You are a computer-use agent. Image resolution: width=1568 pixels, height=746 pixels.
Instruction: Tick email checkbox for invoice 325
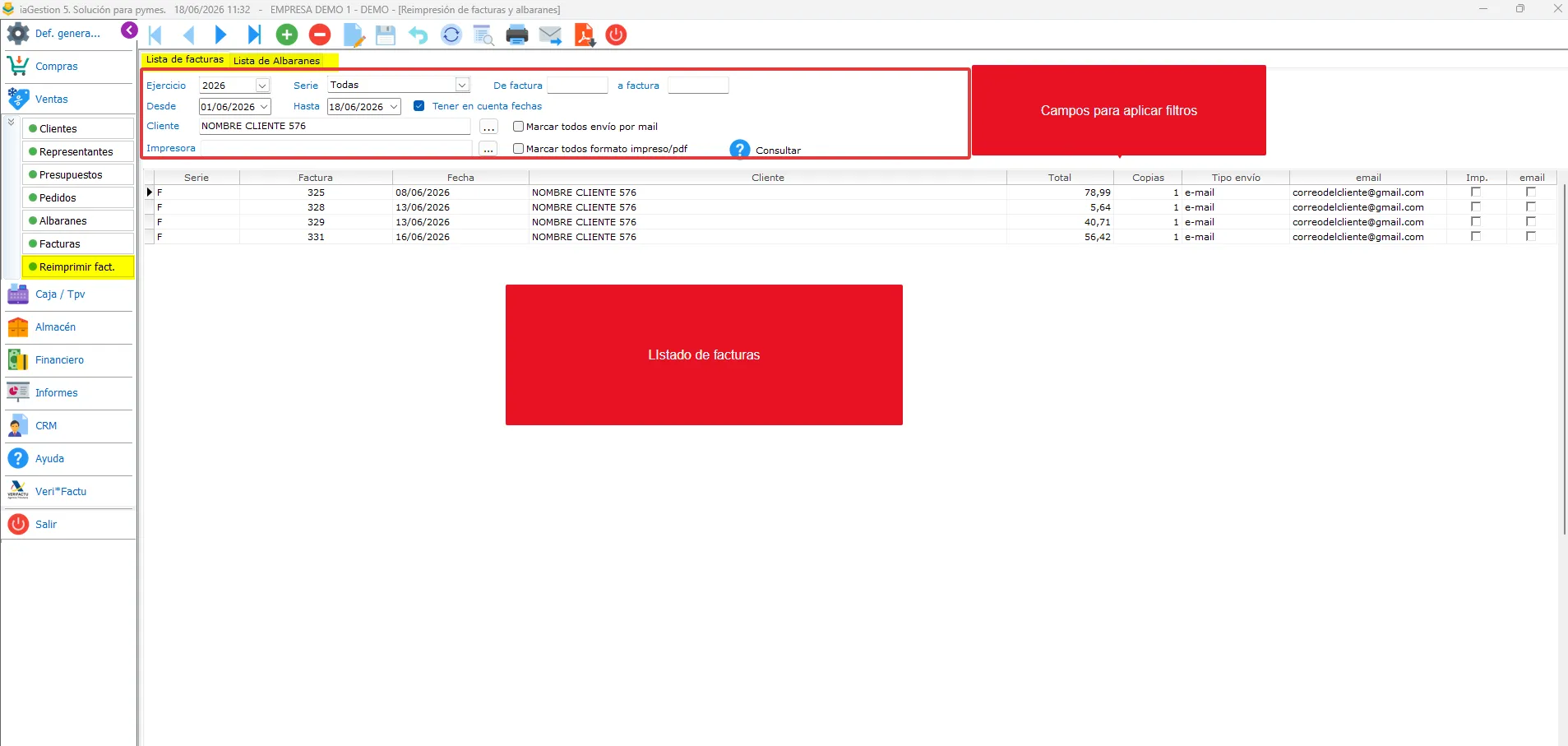1531,192
